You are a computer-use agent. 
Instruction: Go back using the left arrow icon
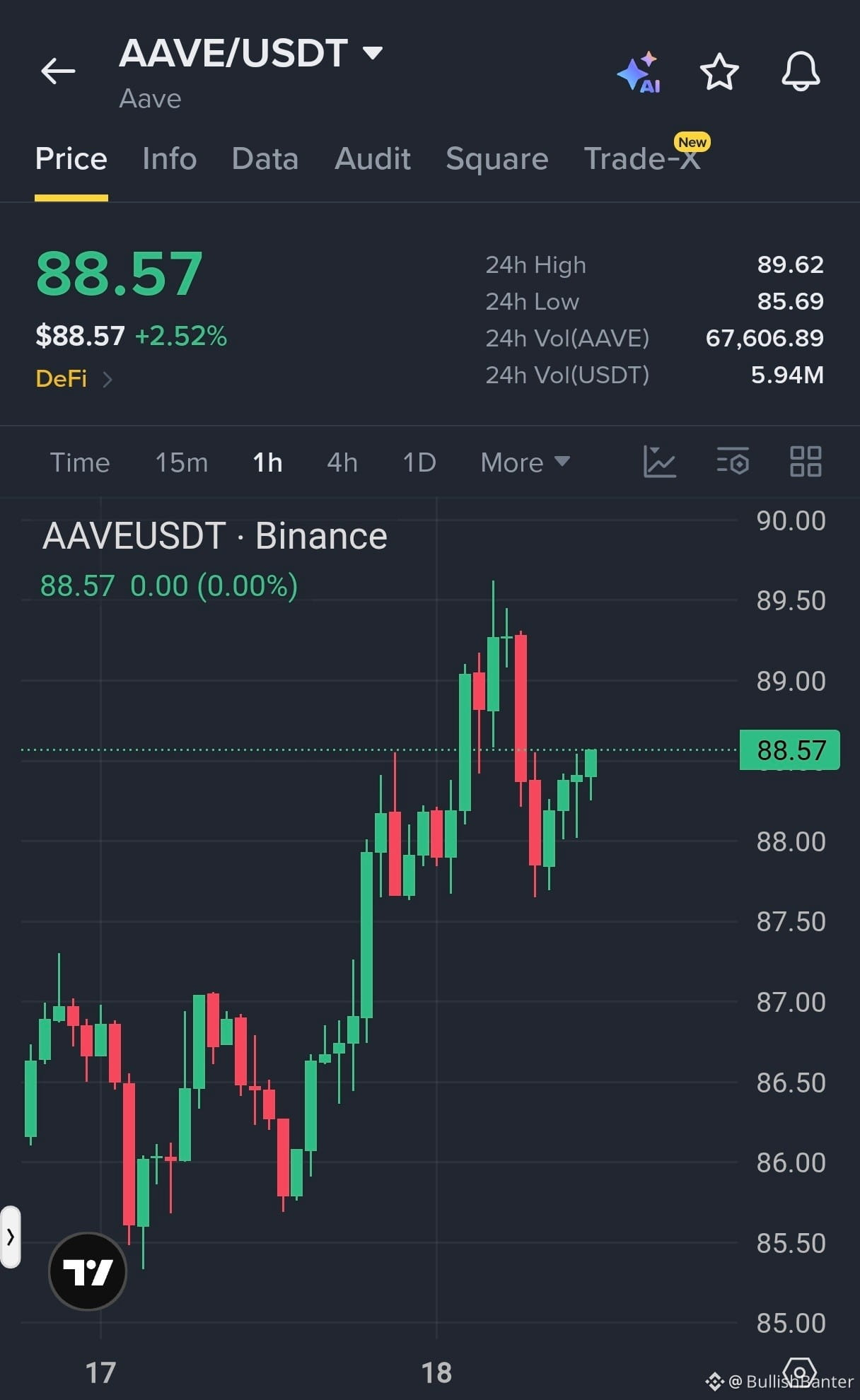58,71
